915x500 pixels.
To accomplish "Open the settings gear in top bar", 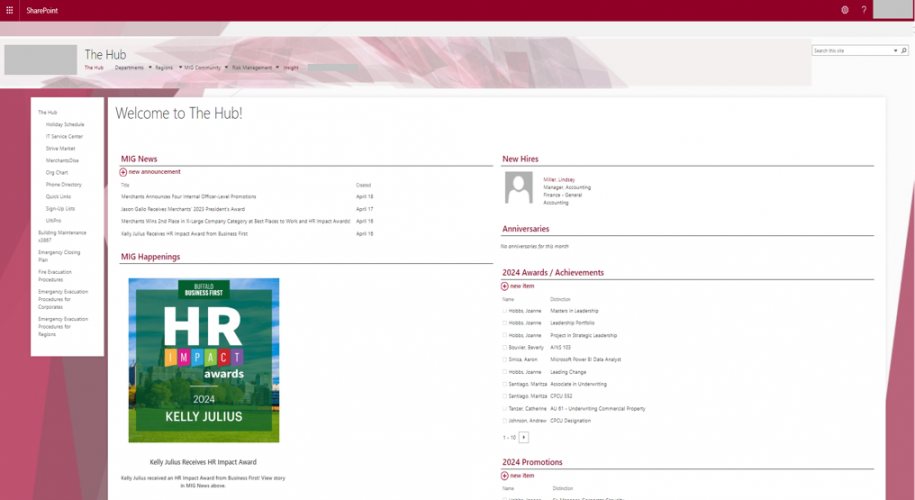I will (x=844, y=10).
